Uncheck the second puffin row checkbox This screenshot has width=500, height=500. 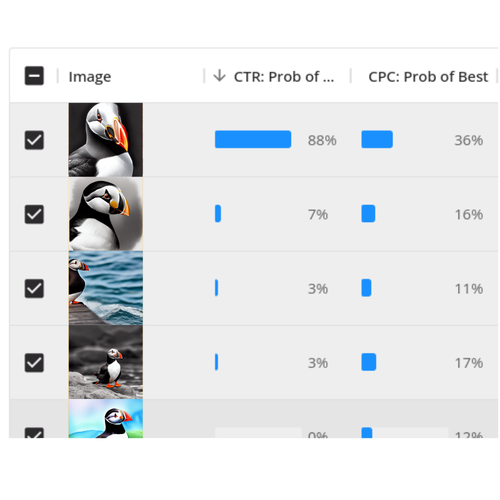pyautogui.click(x=34, y=214)
